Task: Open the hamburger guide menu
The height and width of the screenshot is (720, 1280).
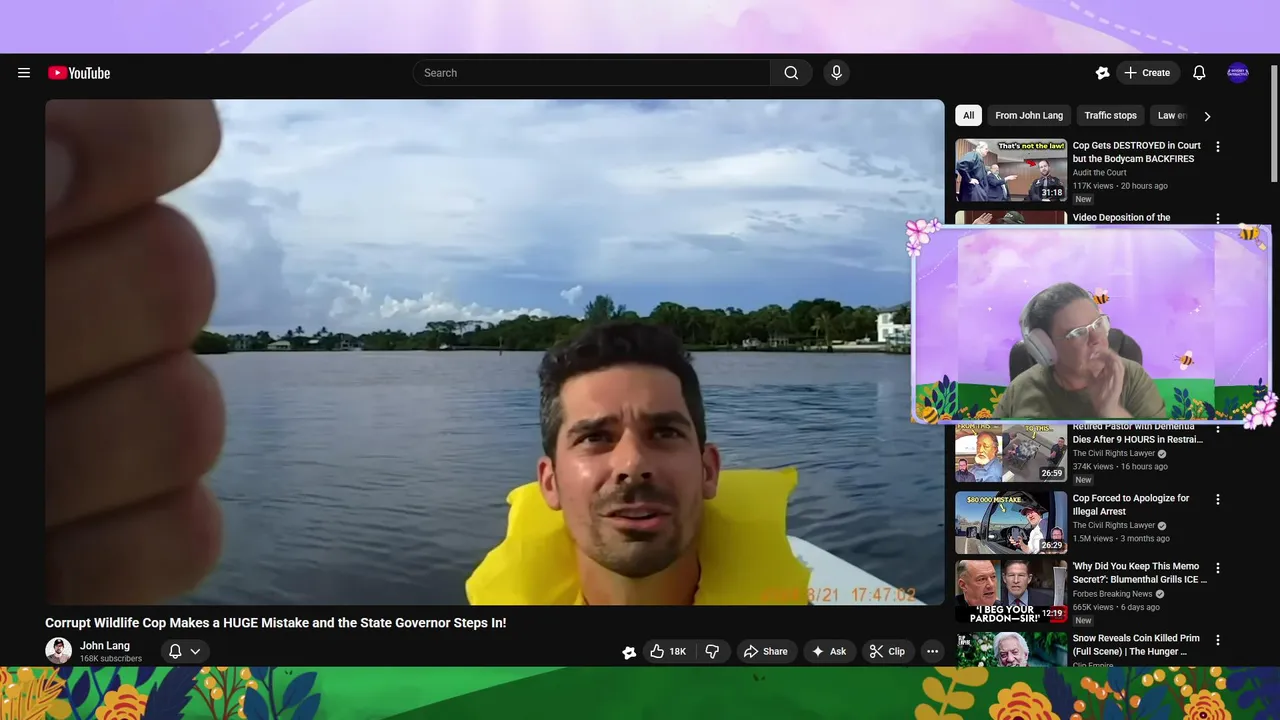Action: point(24,73)
